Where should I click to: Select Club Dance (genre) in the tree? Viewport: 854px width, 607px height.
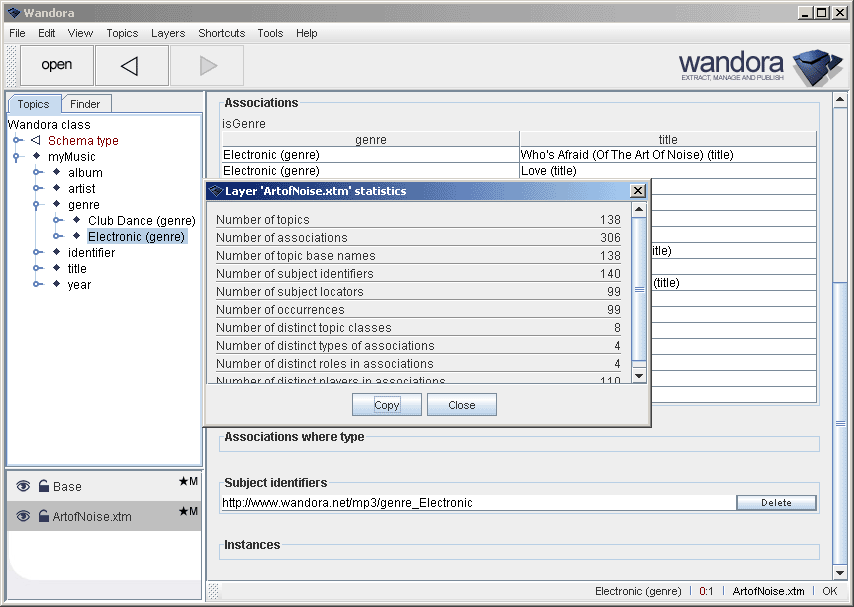click(x=141, y=221)
